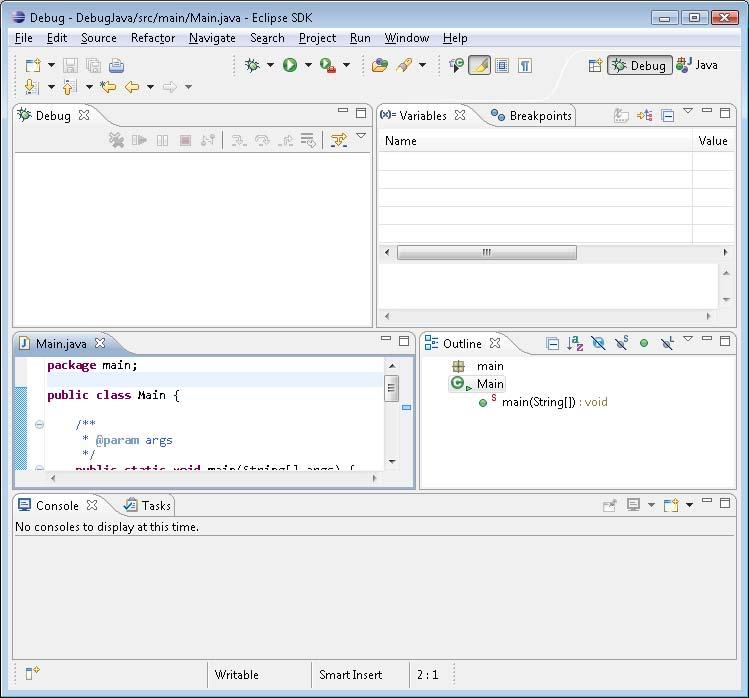749x698 pixels.
Task: Toggle Block Selection Mode button
Action: (502, 65)
